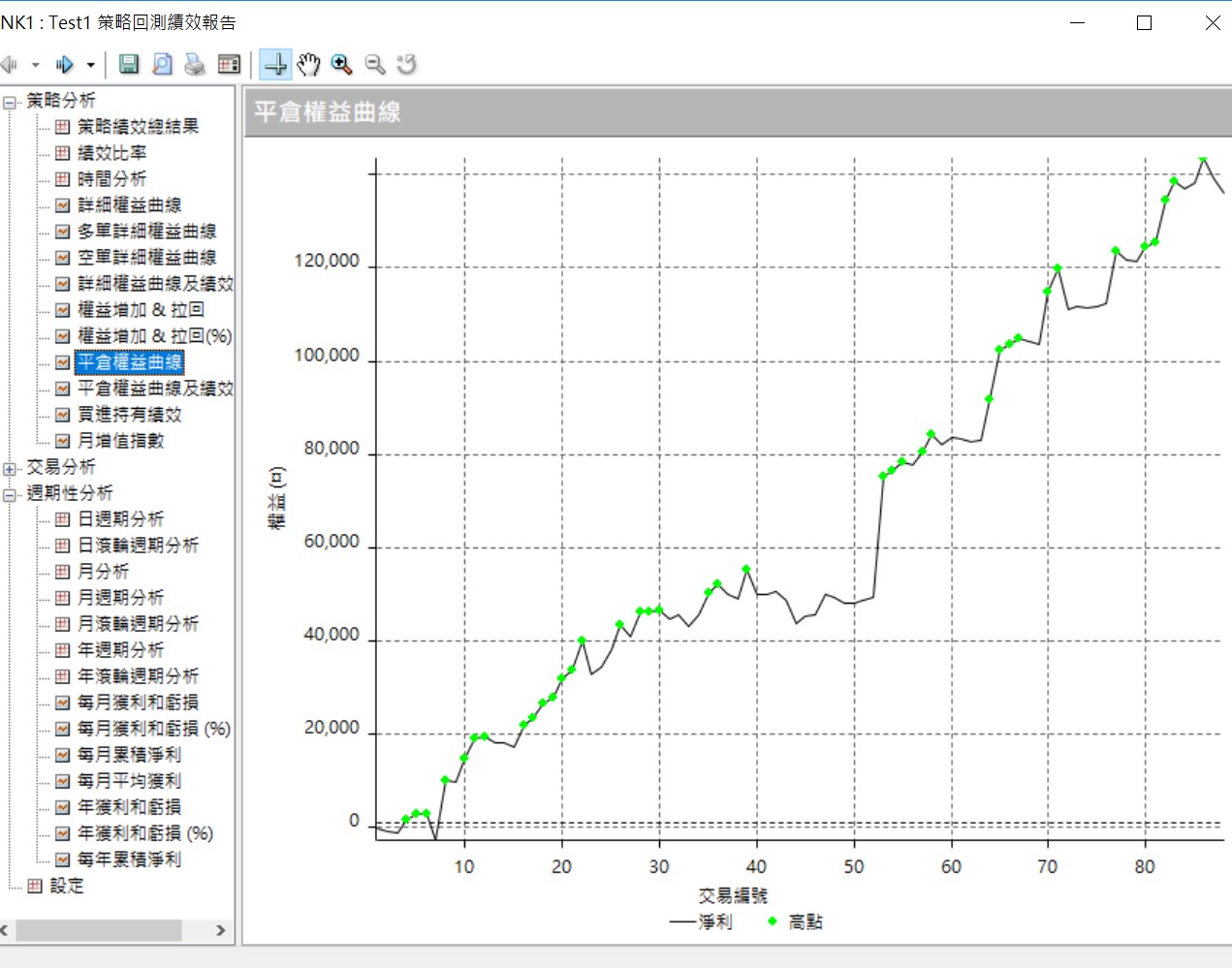Click the 平倉權益曲線 chart header title

click(x=328, y=111)
